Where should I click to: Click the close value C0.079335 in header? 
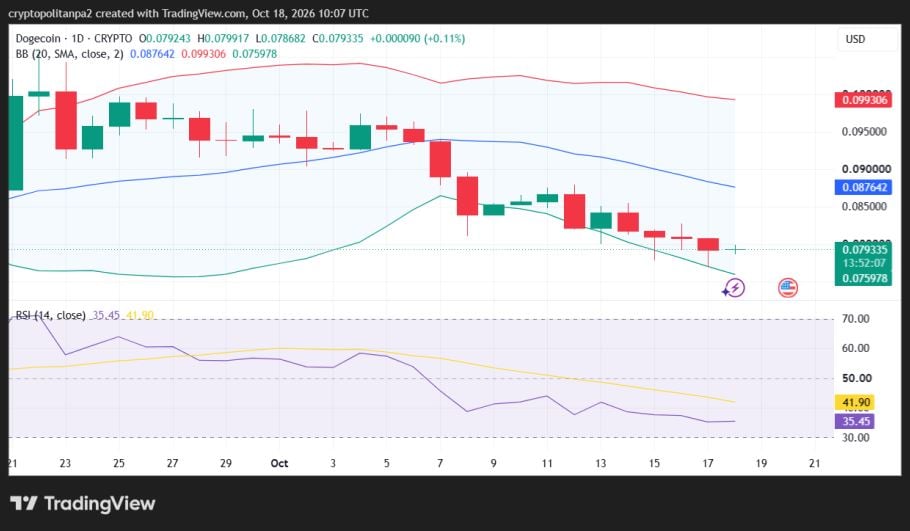coord(338,39)
